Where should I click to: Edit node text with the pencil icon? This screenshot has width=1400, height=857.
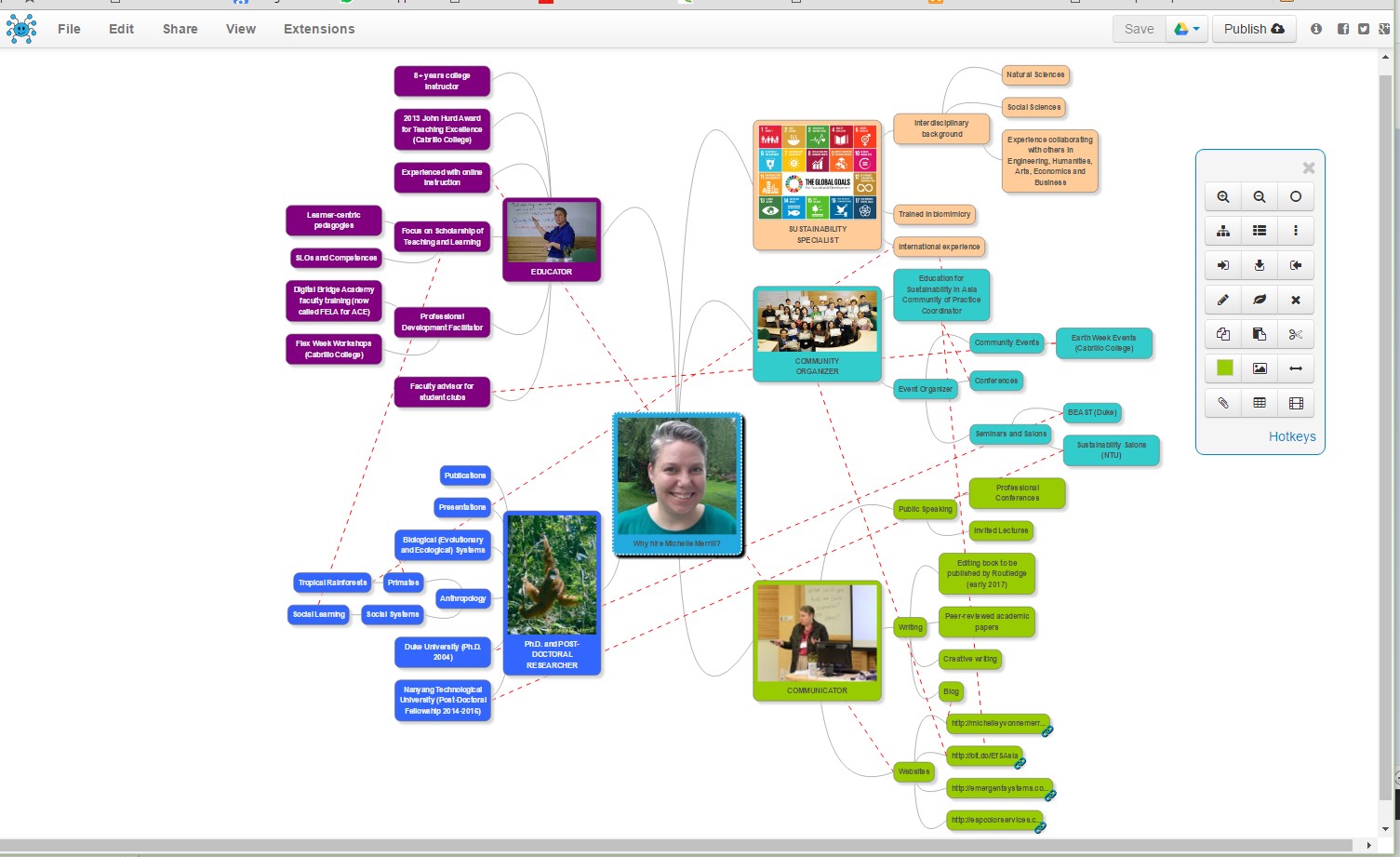[1223, 300]
